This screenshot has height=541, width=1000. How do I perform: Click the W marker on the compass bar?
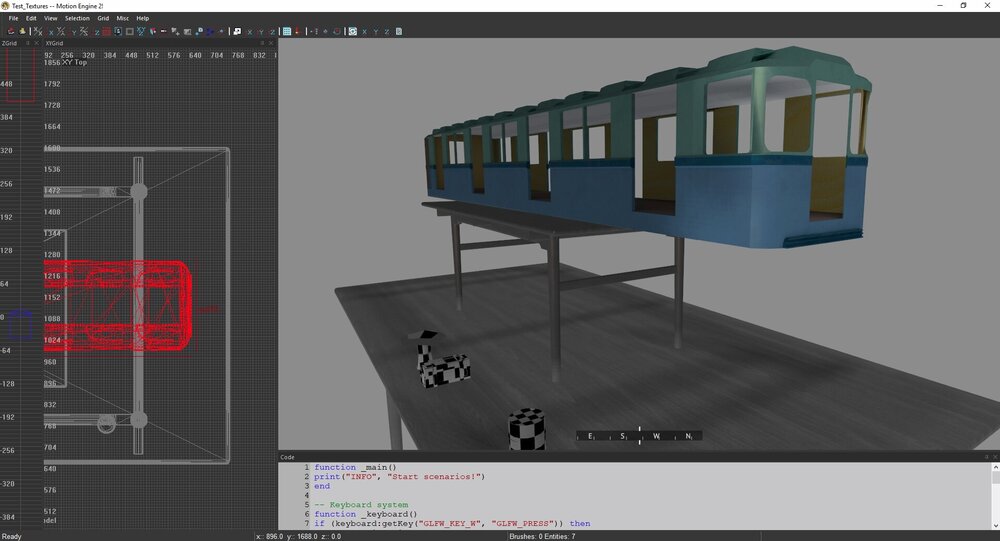pyautogui.click(x=656, y=436)
